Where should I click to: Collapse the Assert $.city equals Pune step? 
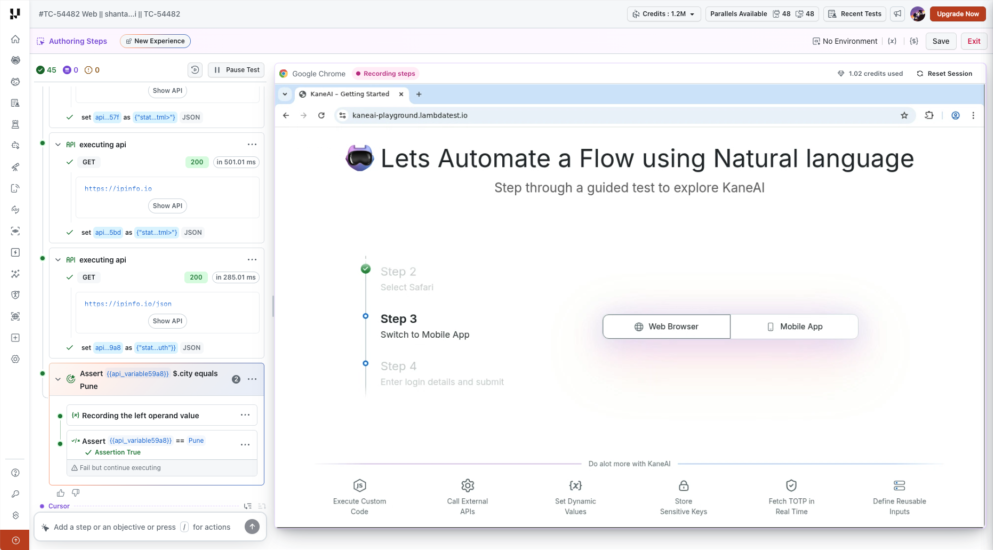tap(58, 379)
